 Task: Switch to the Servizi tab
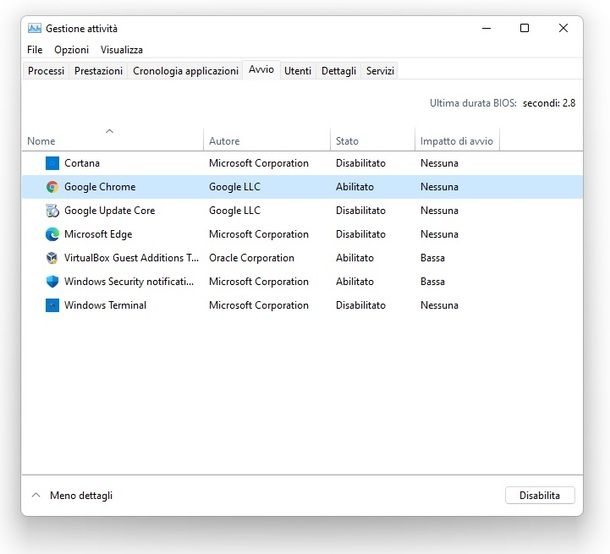pos(380,71)
